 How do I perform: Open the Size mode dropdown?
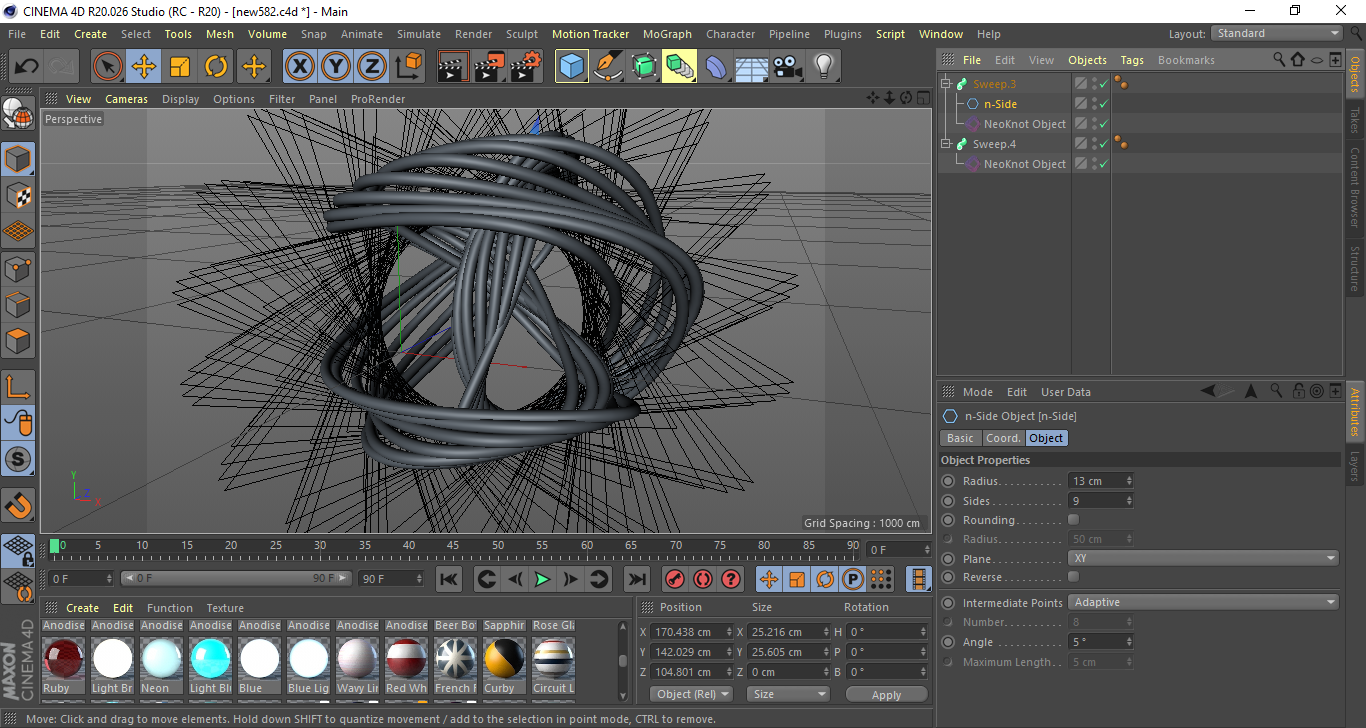pyautogui.click(x=789, y=694)
